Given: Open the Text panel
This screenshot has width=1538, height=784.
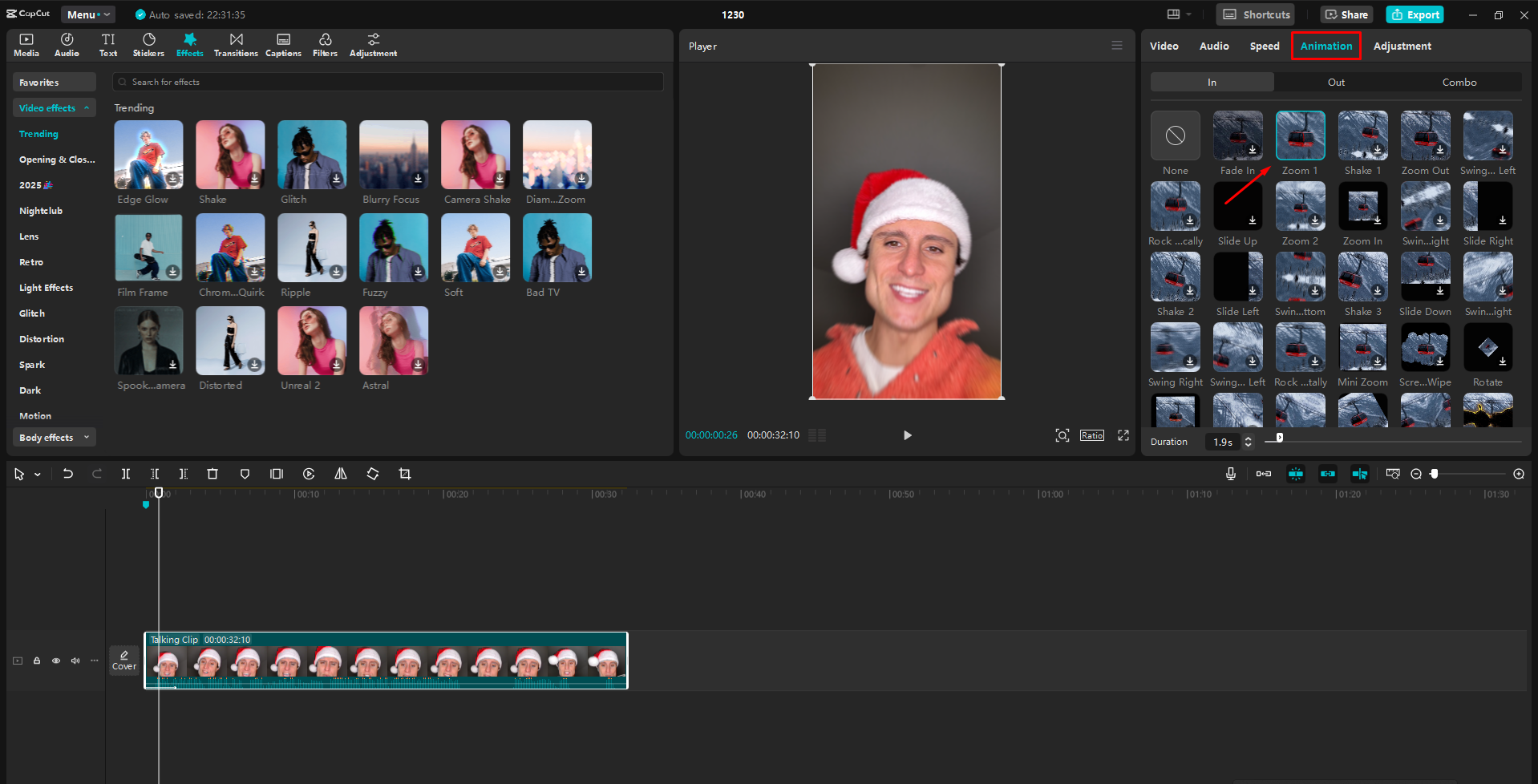Looking at the screenshot, I should click(108, 44).
